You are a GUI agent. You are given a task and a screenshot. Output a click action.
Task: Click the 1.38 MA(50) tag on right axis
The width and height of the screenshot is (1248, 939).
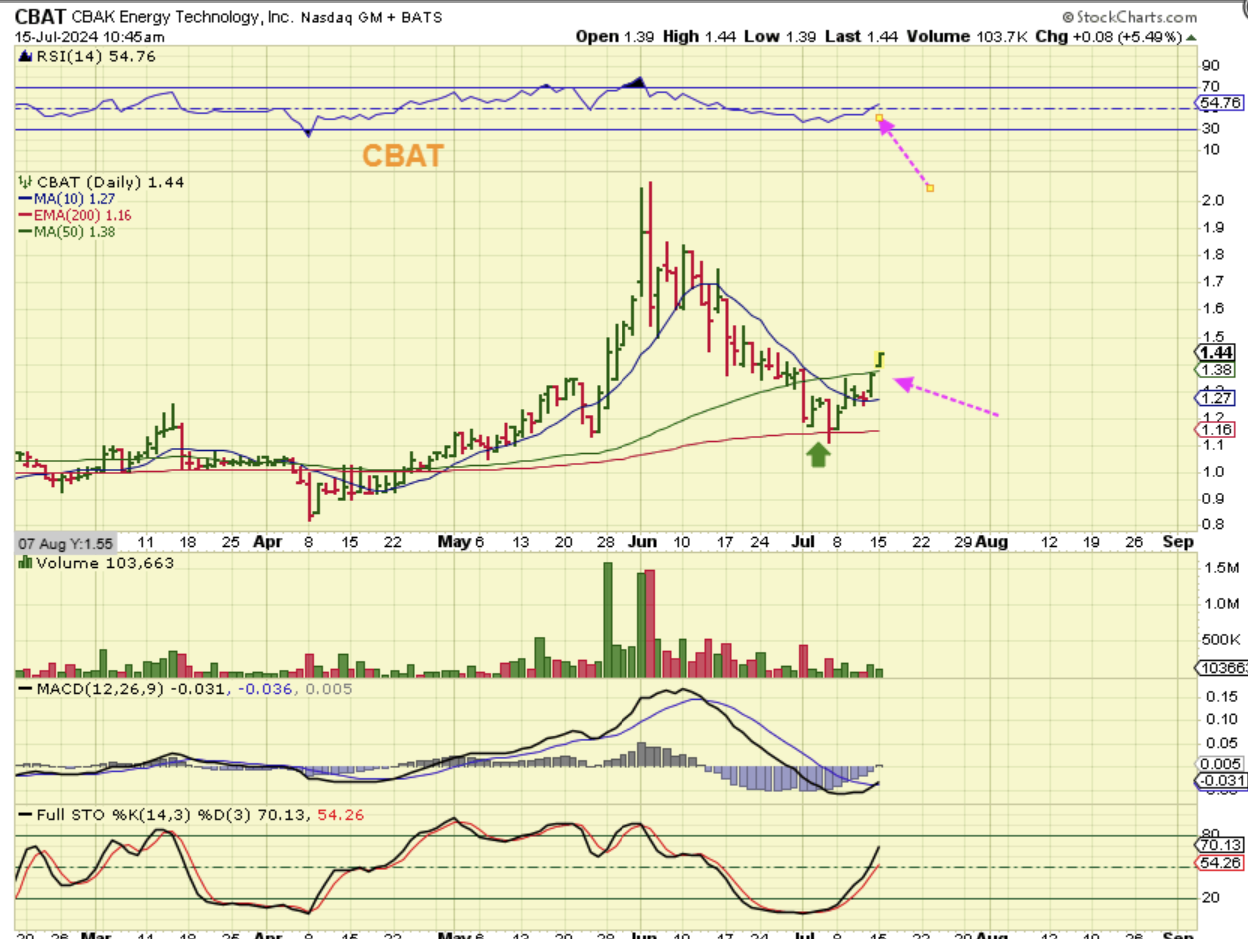click(x=1217, y=369)
